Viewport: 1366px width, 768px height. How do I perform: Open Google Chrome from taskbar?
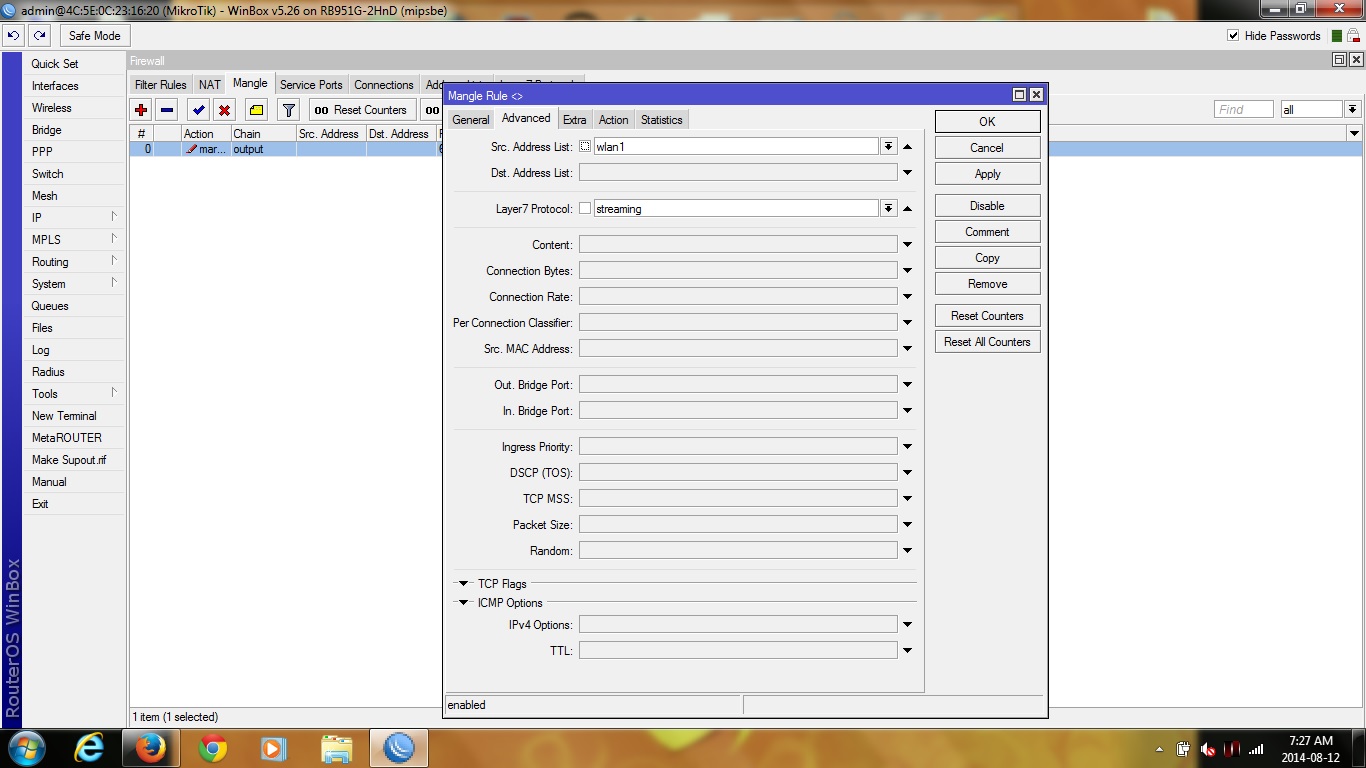pos(213,748)
